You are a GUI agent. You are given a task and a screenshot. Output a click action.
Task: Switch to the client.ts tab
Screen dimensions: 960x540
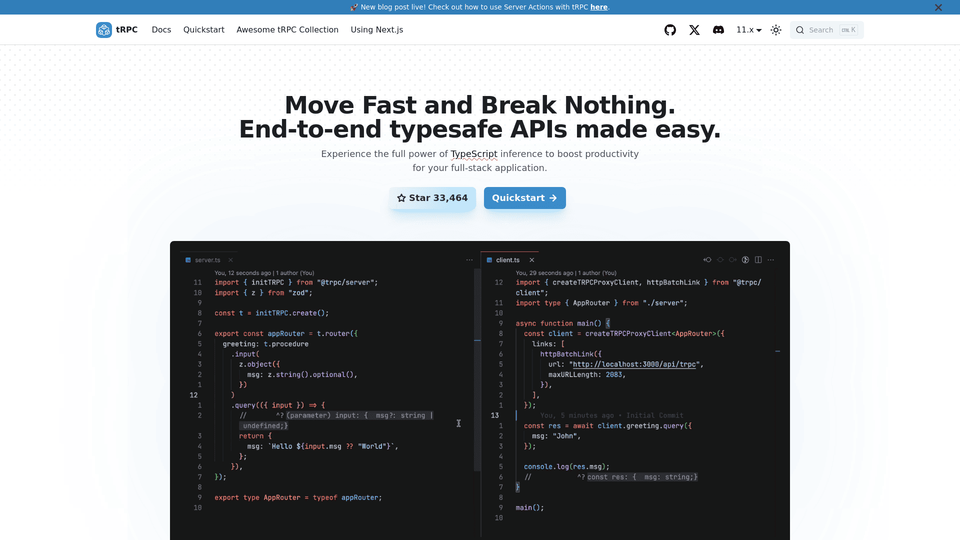click(508, 260)
